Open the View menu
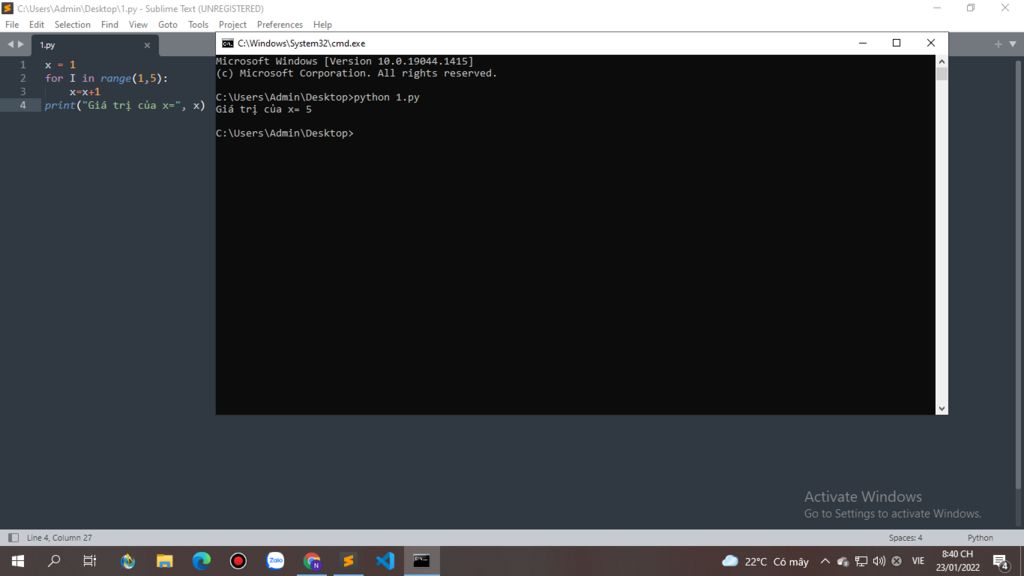The image size is (1024, 576). point(138,25)
